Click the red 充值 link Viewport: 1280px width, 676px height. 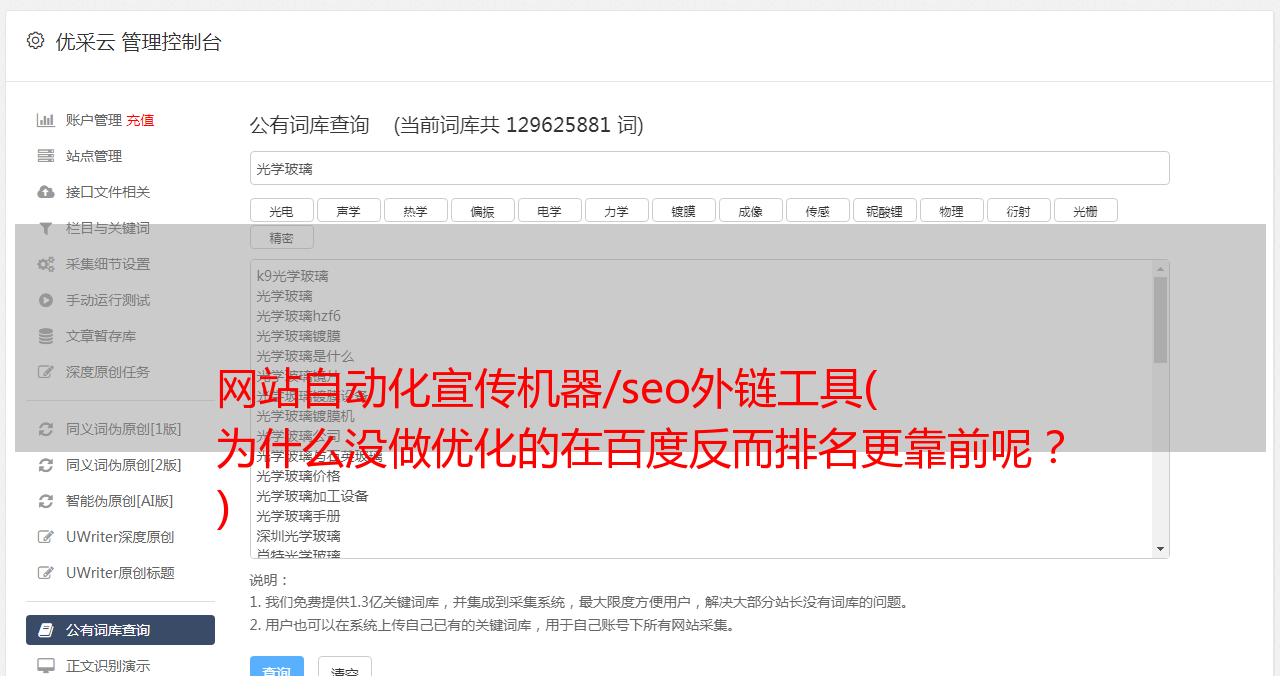coord(140,120)
